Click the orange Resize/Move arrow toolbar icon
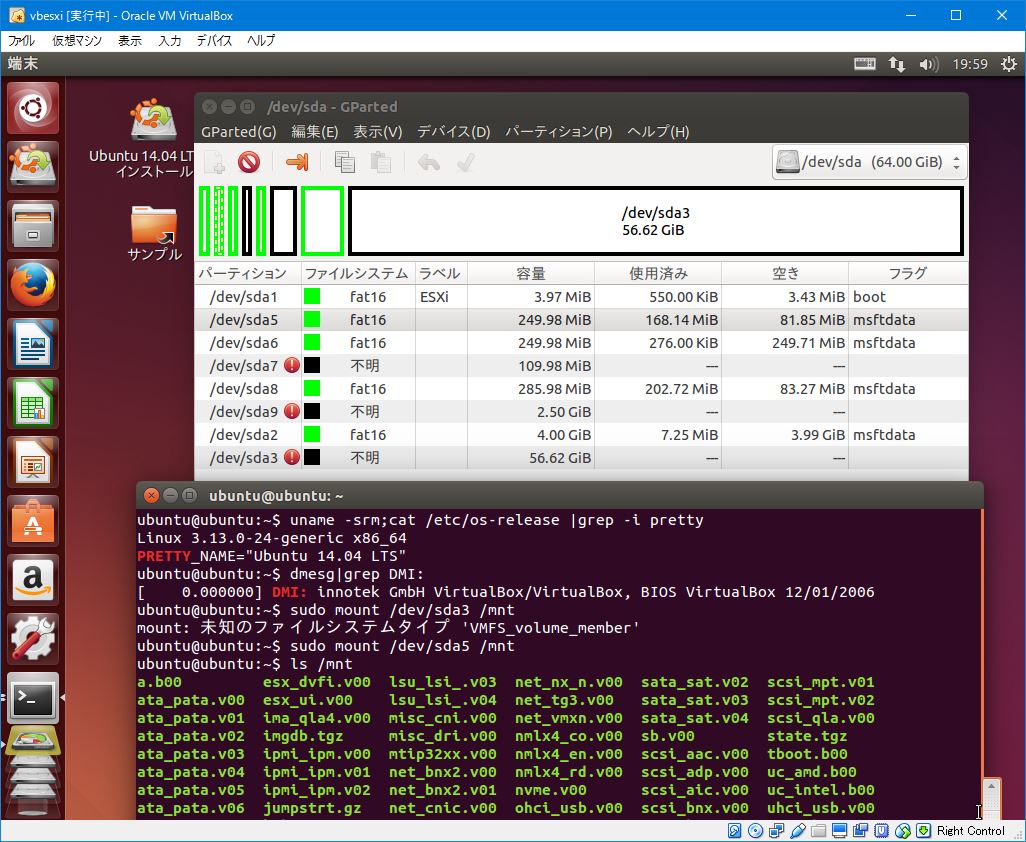The height and width of the screenshot is (842, 1026). (297, 162)
